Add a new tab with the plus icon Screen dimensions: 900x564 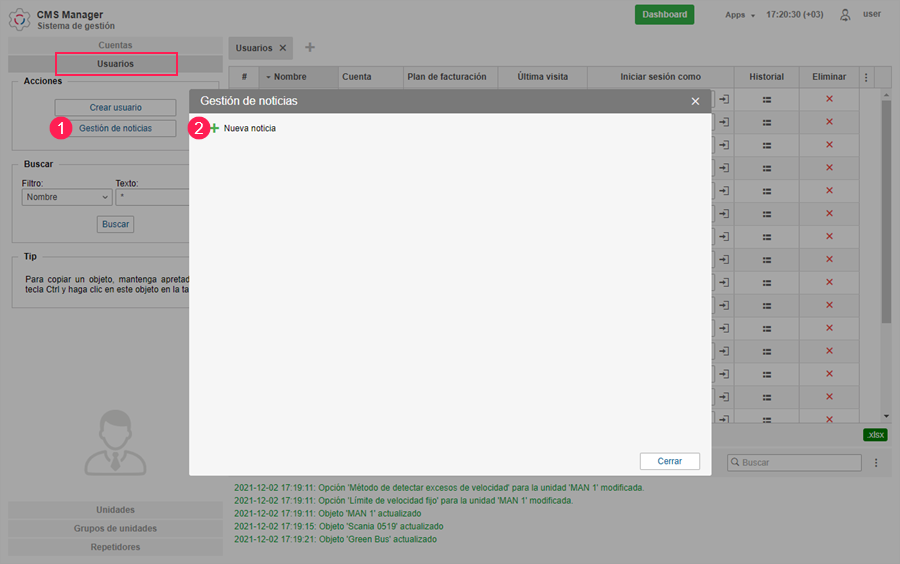point(310,47)
